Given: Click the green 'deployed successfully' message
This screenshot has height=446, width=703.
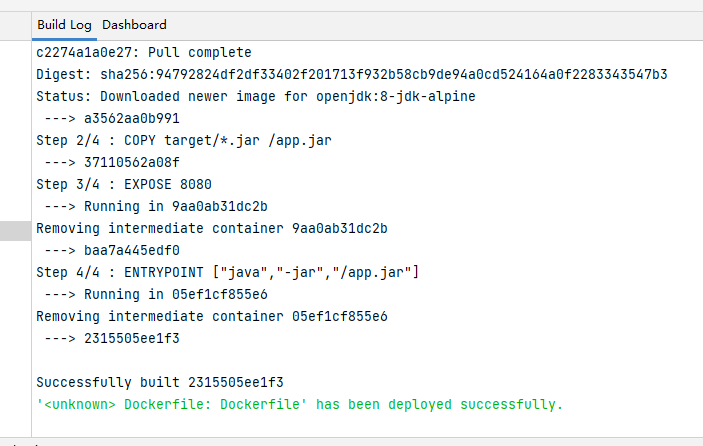Looking at the screenshot, I should (300, 404).
